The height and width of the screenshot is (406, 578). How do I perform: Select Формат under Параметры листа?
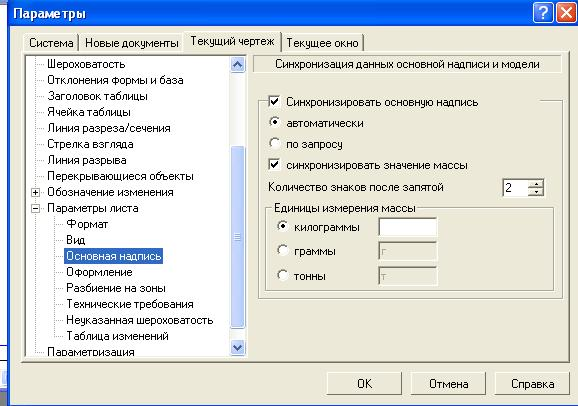(87, 224)
